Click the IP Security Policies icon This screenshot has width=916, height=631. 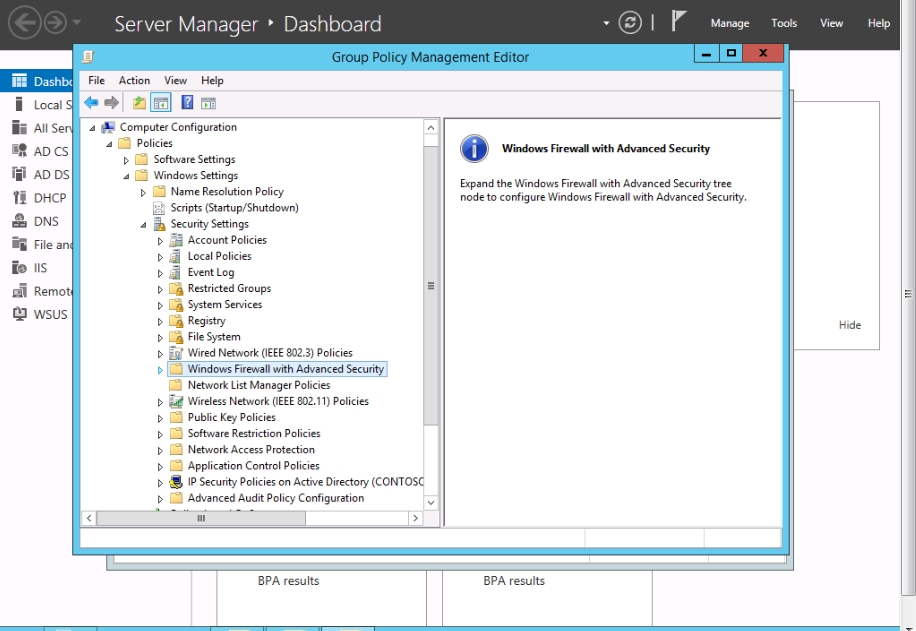176,482
